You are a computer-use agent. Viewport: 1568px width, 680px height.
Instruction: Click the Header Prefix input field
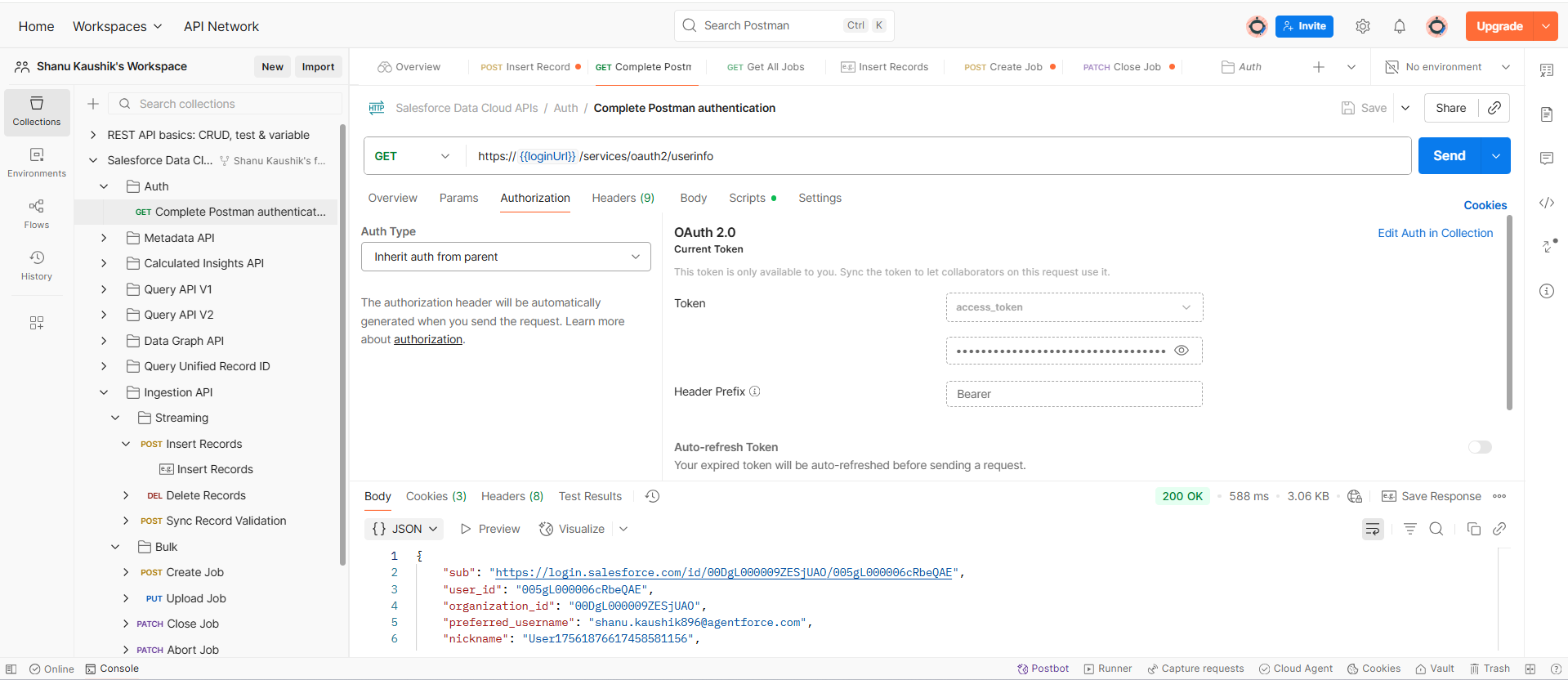click(1074, 394)
